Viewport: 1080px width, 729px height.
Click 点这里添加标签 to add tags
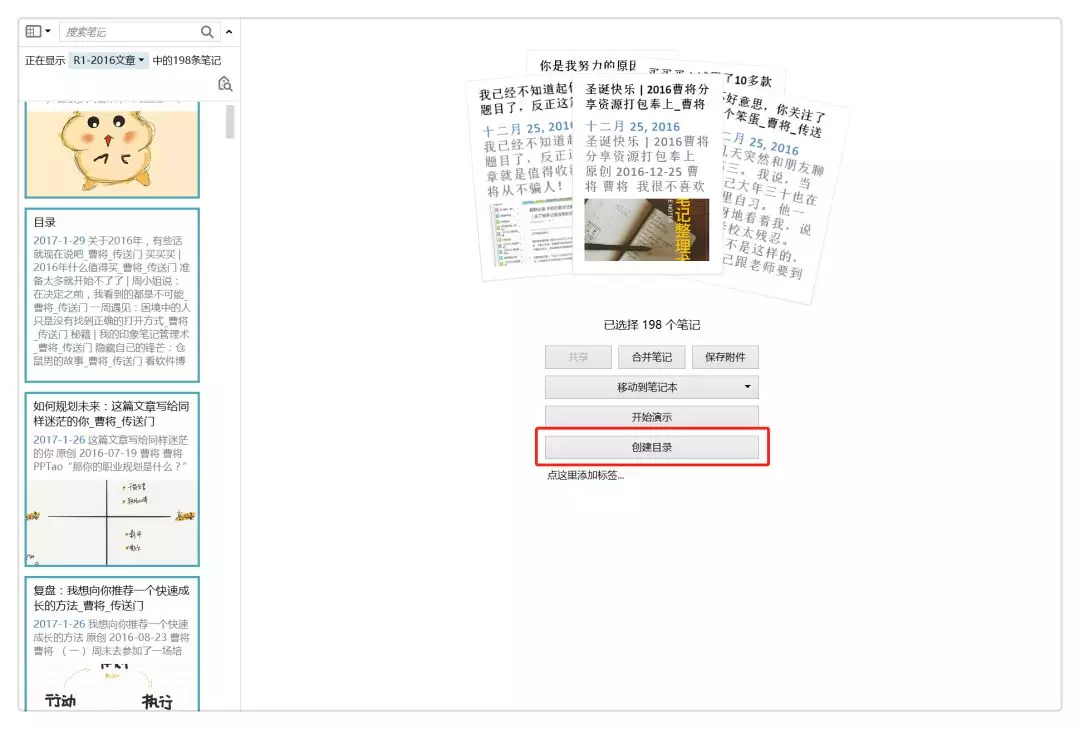click(585, 475)
